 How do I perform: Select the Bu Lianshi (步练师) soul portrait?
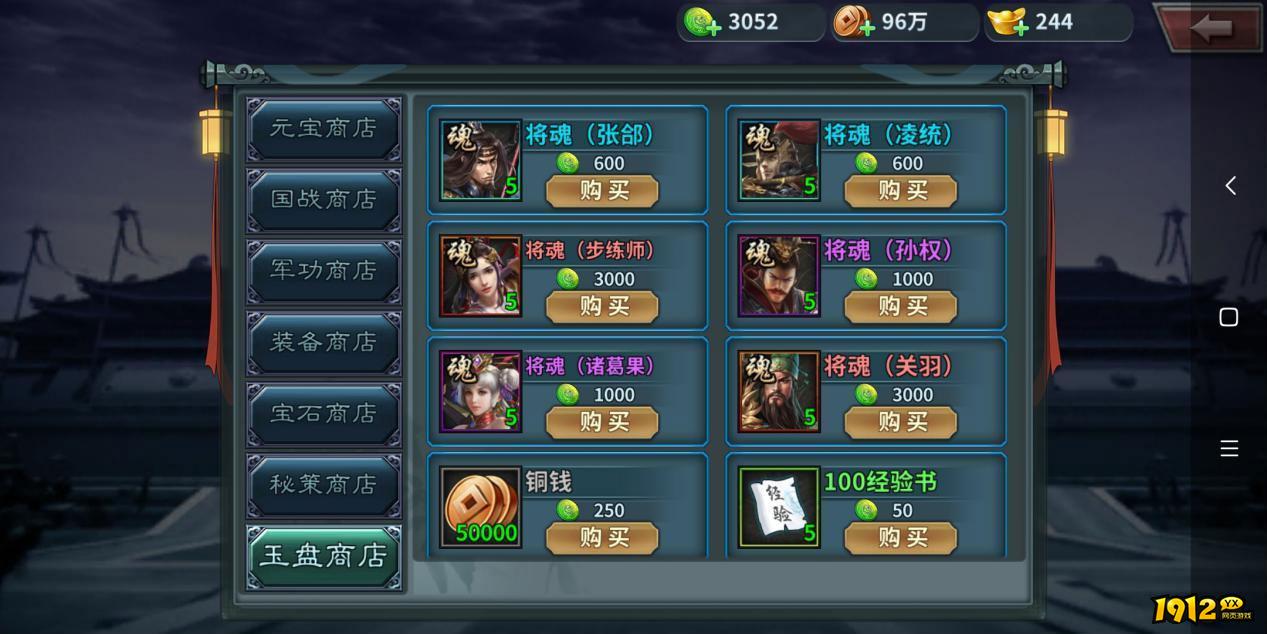481,276
